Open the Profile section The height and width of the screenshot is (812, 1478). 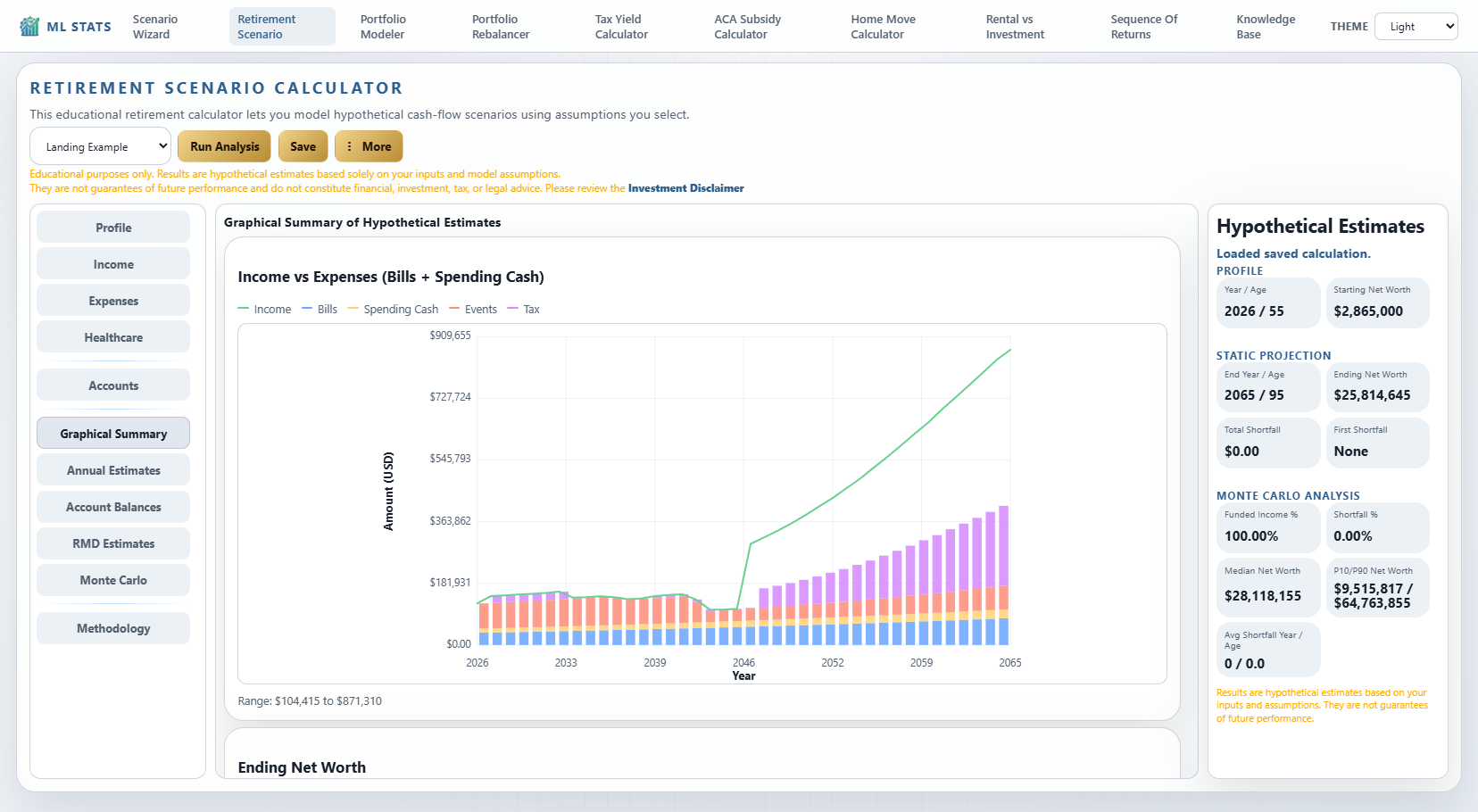pos(113,228)
